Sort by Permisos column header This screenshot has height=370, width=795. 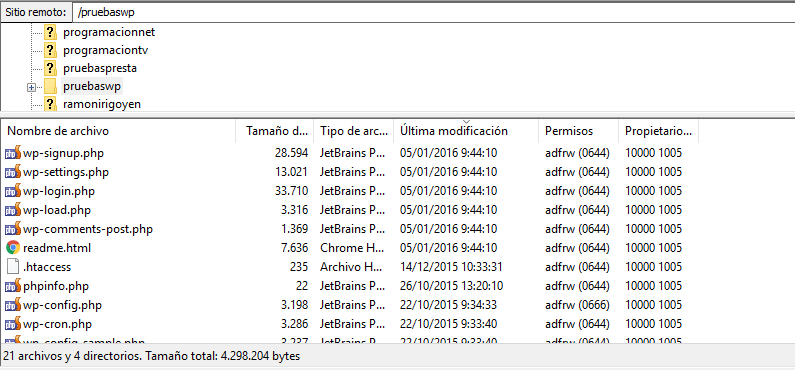[x=579, y=131]
